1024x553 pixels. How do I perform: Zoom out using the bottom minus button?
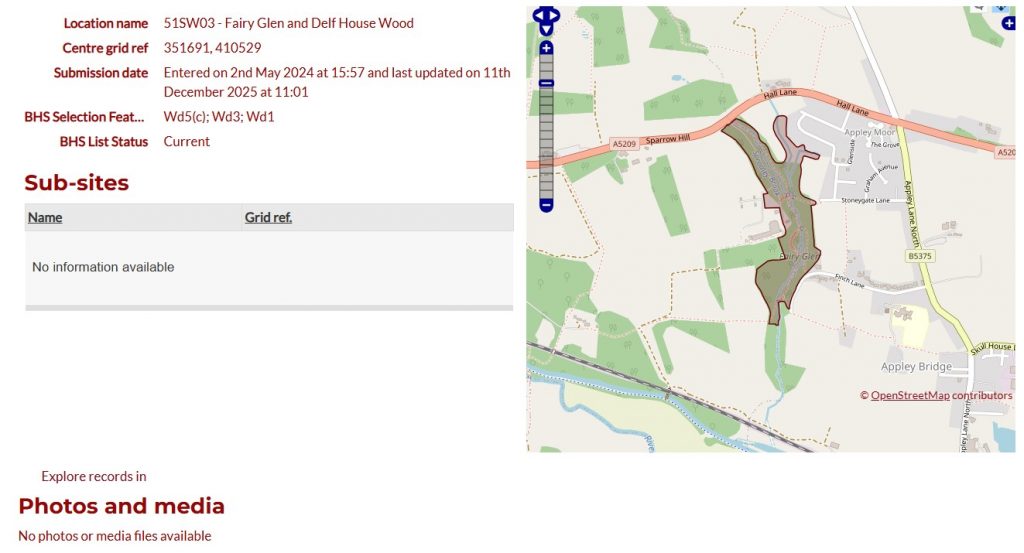[x=546, y=205]
